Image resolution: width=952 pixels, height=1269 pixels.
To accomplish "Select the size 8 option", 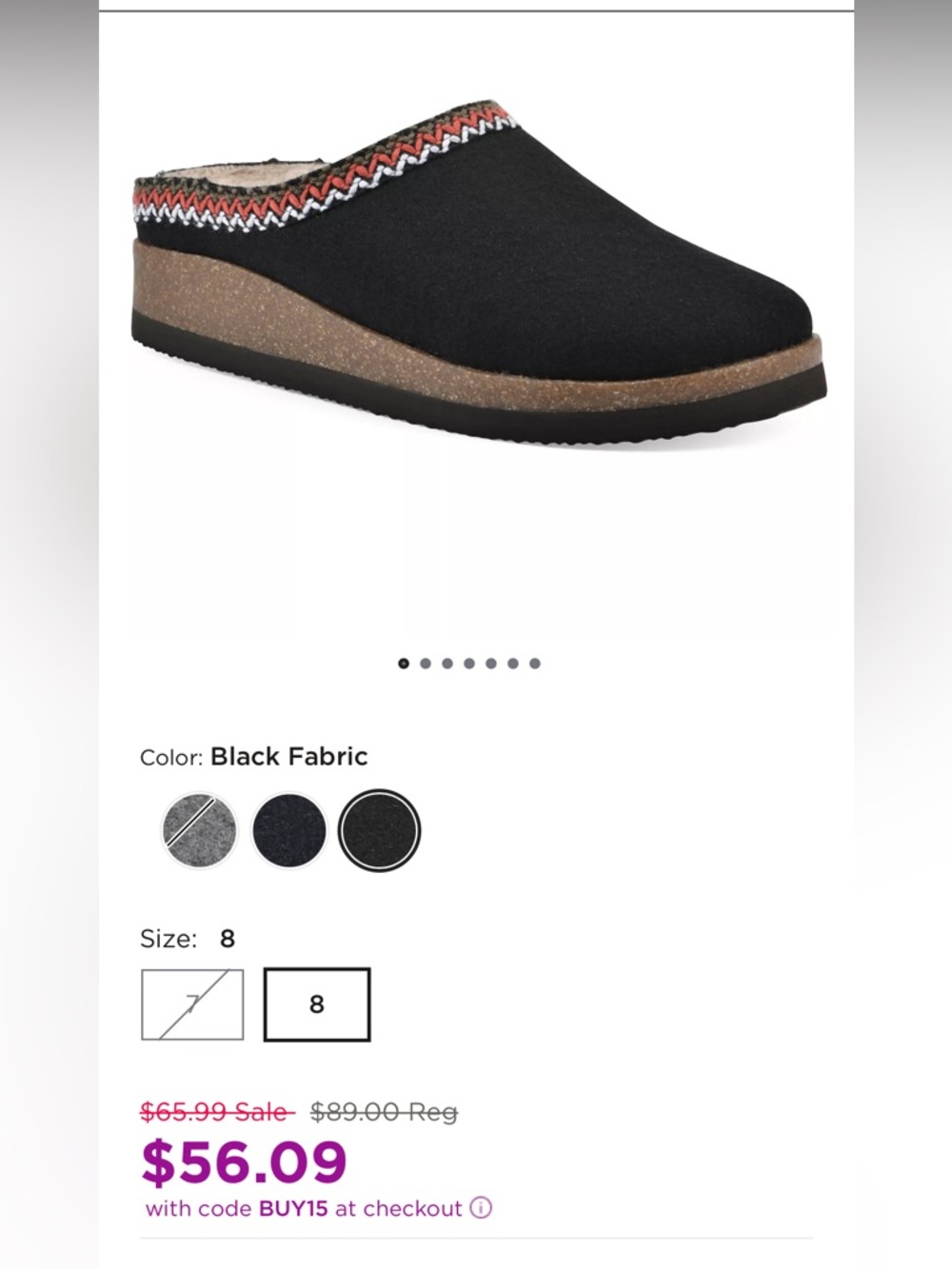I will click(x=317, y=1004).
